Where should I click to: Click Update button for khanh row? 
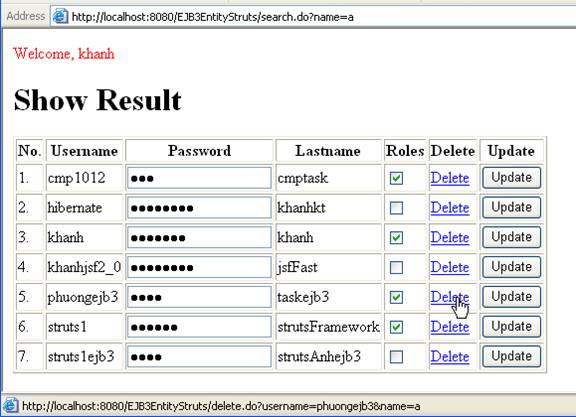(x=511, y=237)
